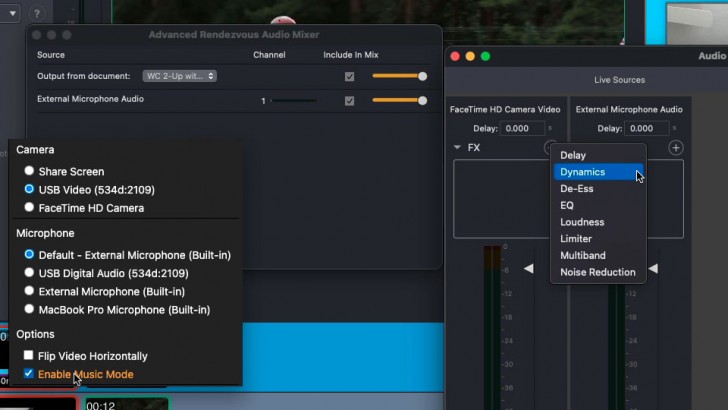
Task: Select MacBook Pro Microphone (Built-in)
Action: tap(29, 309)
